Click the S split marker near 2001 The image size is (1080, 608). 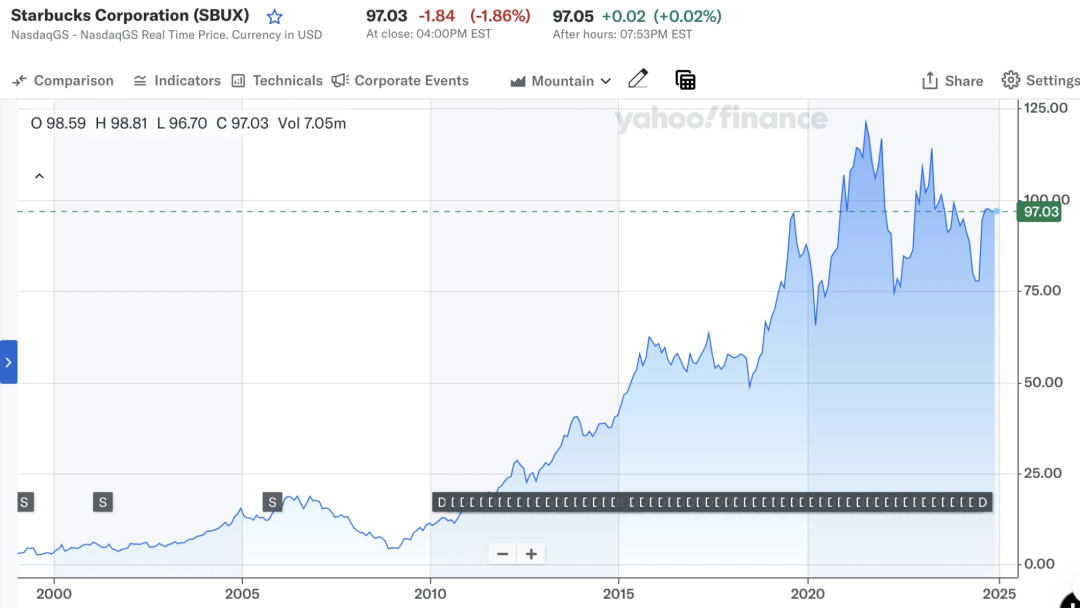(x=103, y=502)
